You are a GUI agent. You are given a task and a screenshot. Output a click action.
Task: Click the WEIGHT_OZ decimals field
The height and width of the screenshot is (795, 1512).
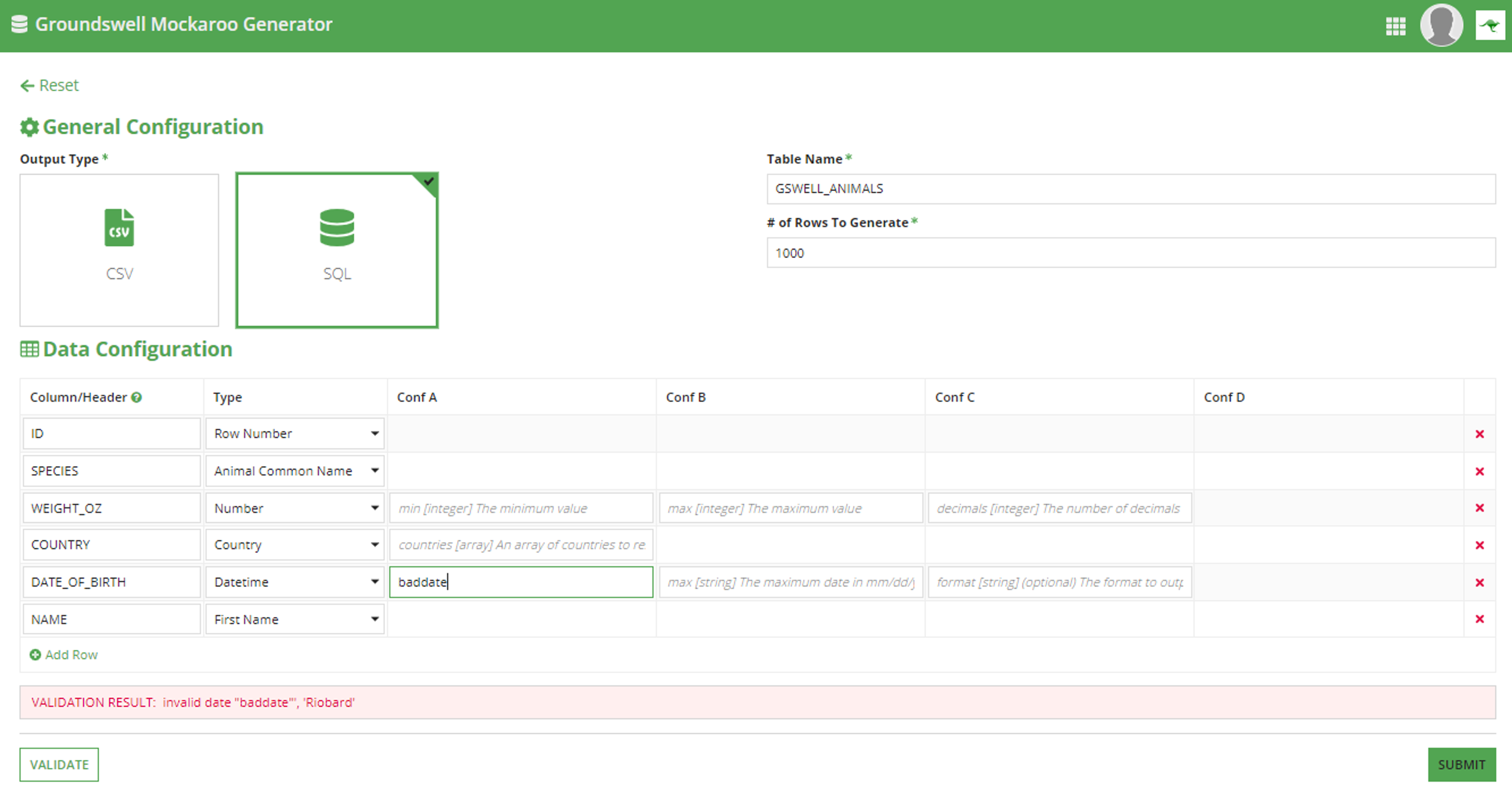(1060, 508)
